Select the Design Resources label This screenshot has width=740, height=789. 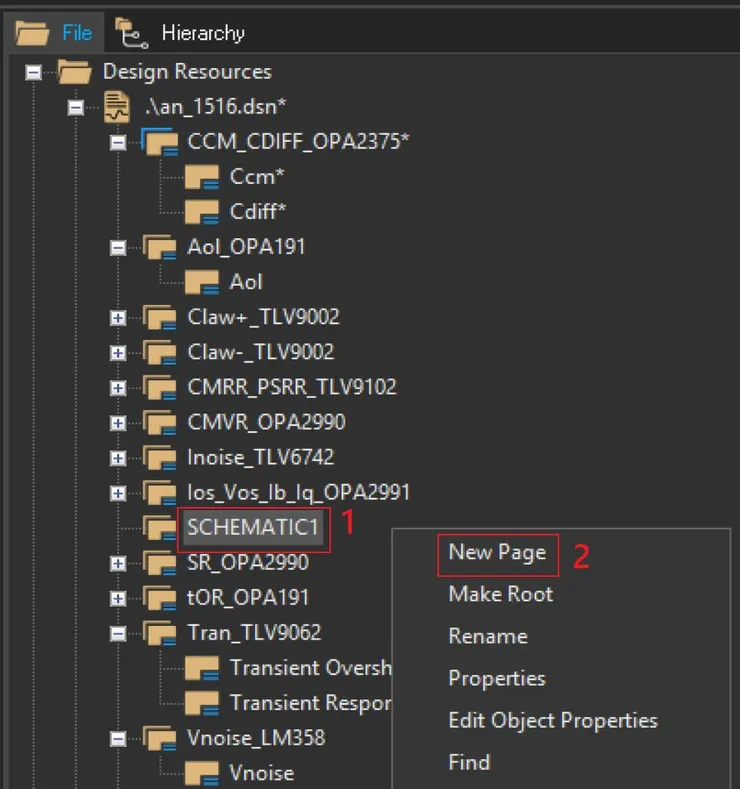pos(187,72)
